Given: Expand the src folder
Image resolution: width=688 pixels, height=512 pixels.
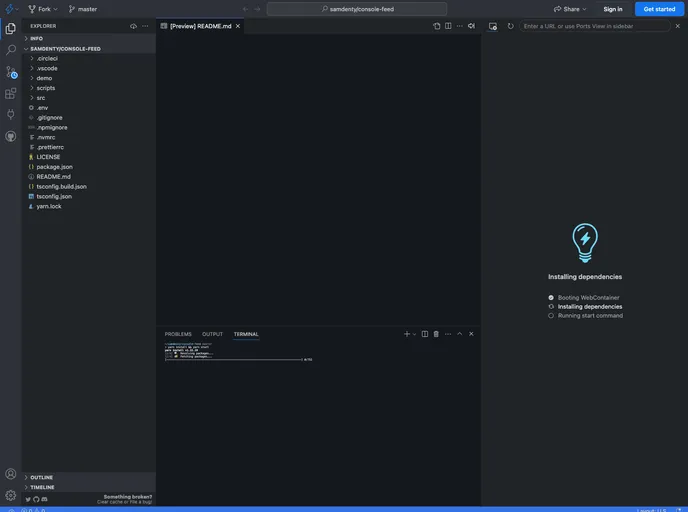Looking at the screenshot, I should click(x=89, y=98).
